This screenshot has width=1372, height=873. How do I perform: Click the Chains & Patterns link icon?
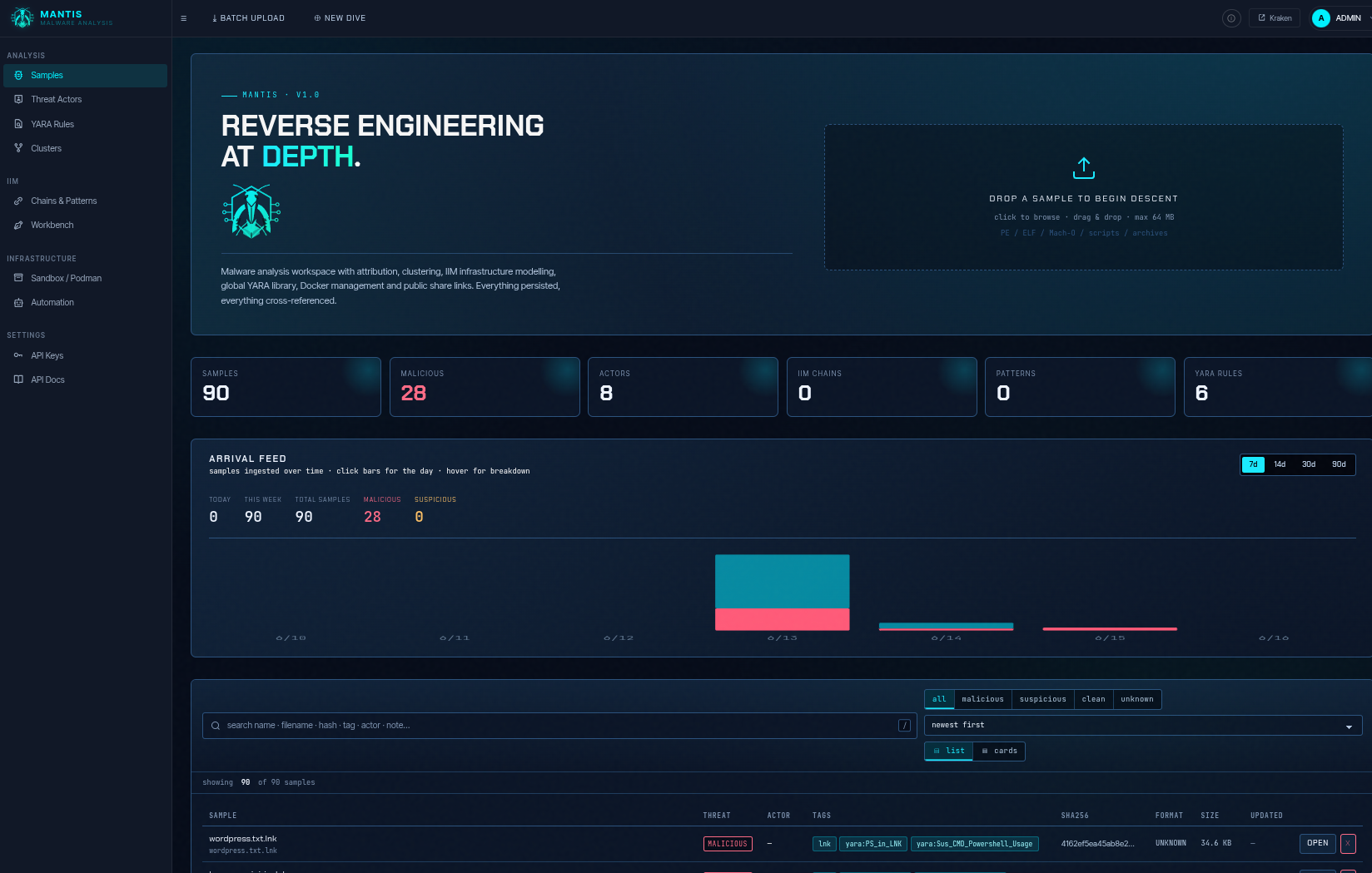pos(18,201)
